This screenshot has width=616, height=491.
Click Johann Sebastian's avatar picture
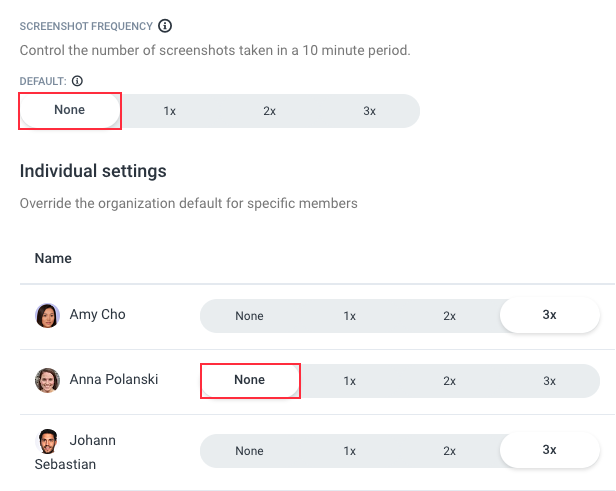48,441
